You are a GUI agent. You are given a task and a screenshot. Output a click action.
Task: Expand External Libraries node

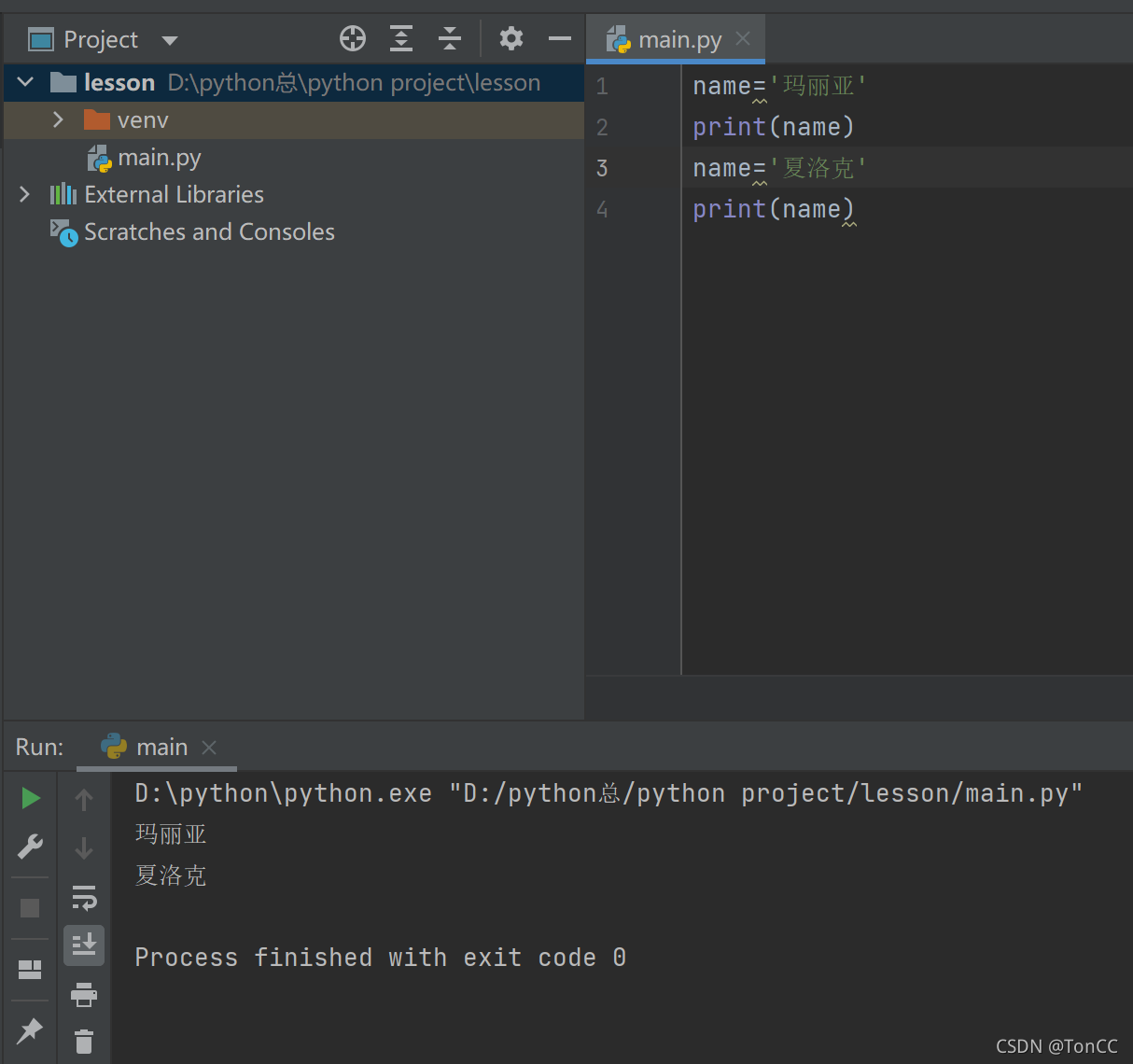(25, 194)
